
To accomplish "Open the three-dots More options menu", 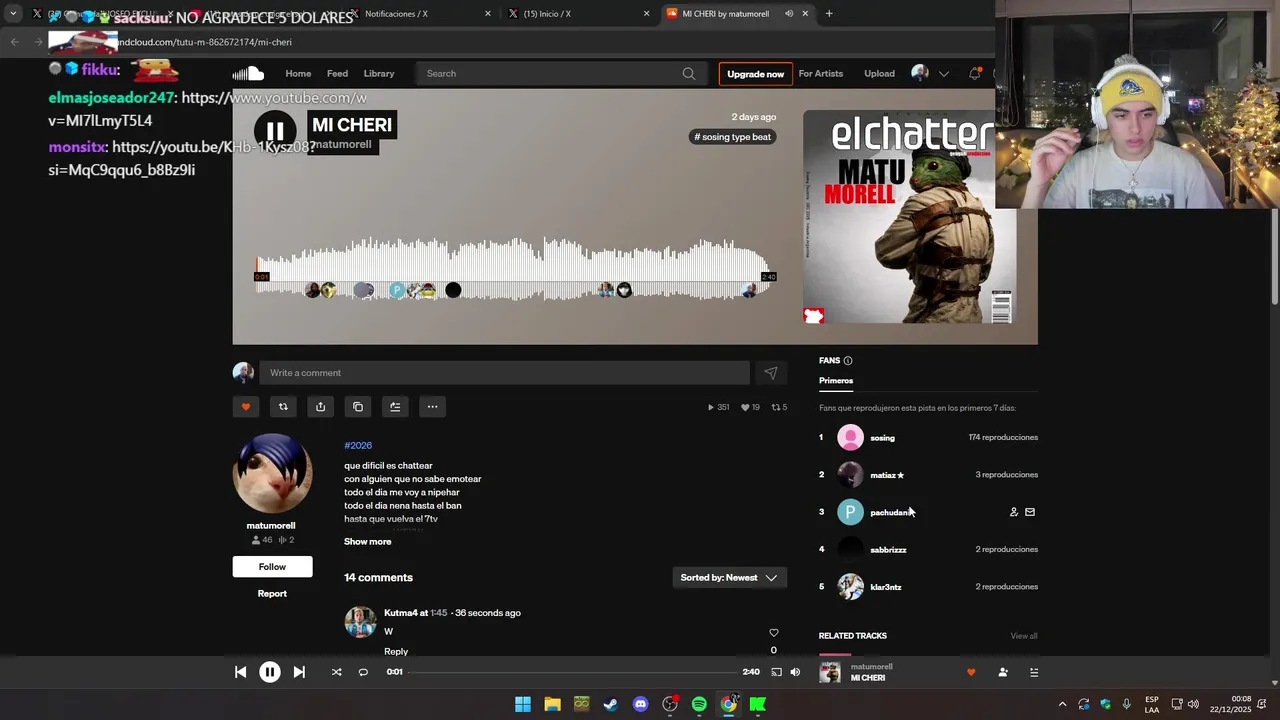I will (x=432, y=407).
